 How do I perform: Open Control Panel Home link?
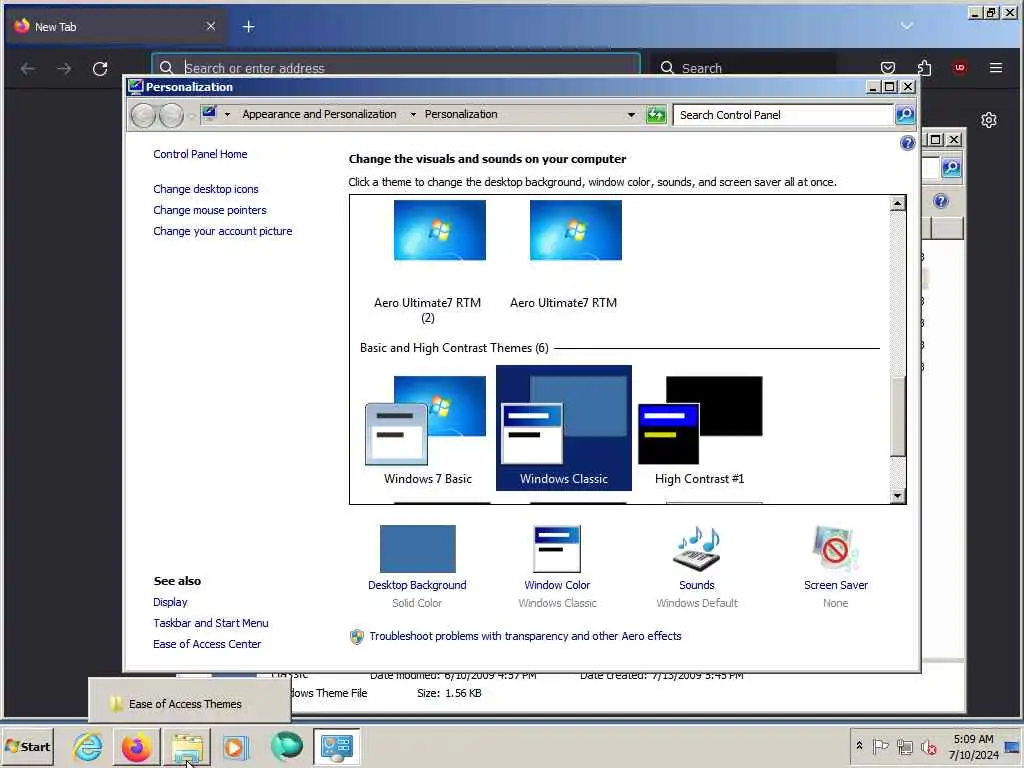tap(200, 154)
